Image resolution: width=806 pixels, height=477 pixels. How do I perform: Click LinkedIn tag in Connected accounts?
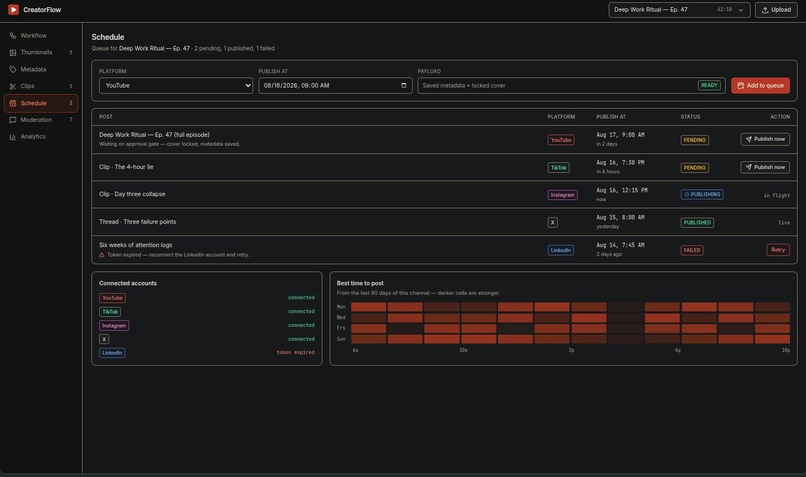[112, 353]
